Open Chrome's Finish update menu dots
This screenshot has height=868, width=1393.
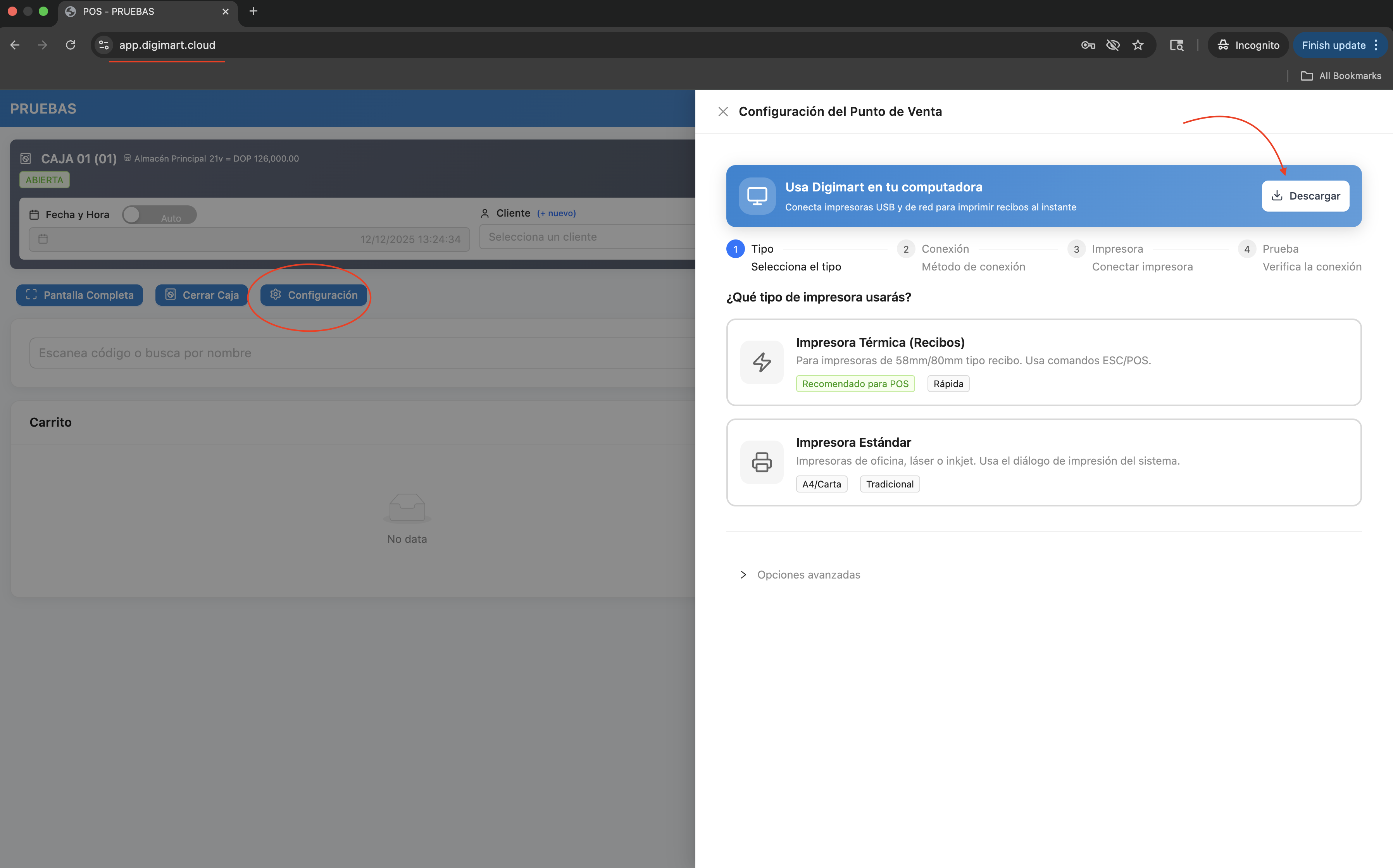coord(1376,45)
